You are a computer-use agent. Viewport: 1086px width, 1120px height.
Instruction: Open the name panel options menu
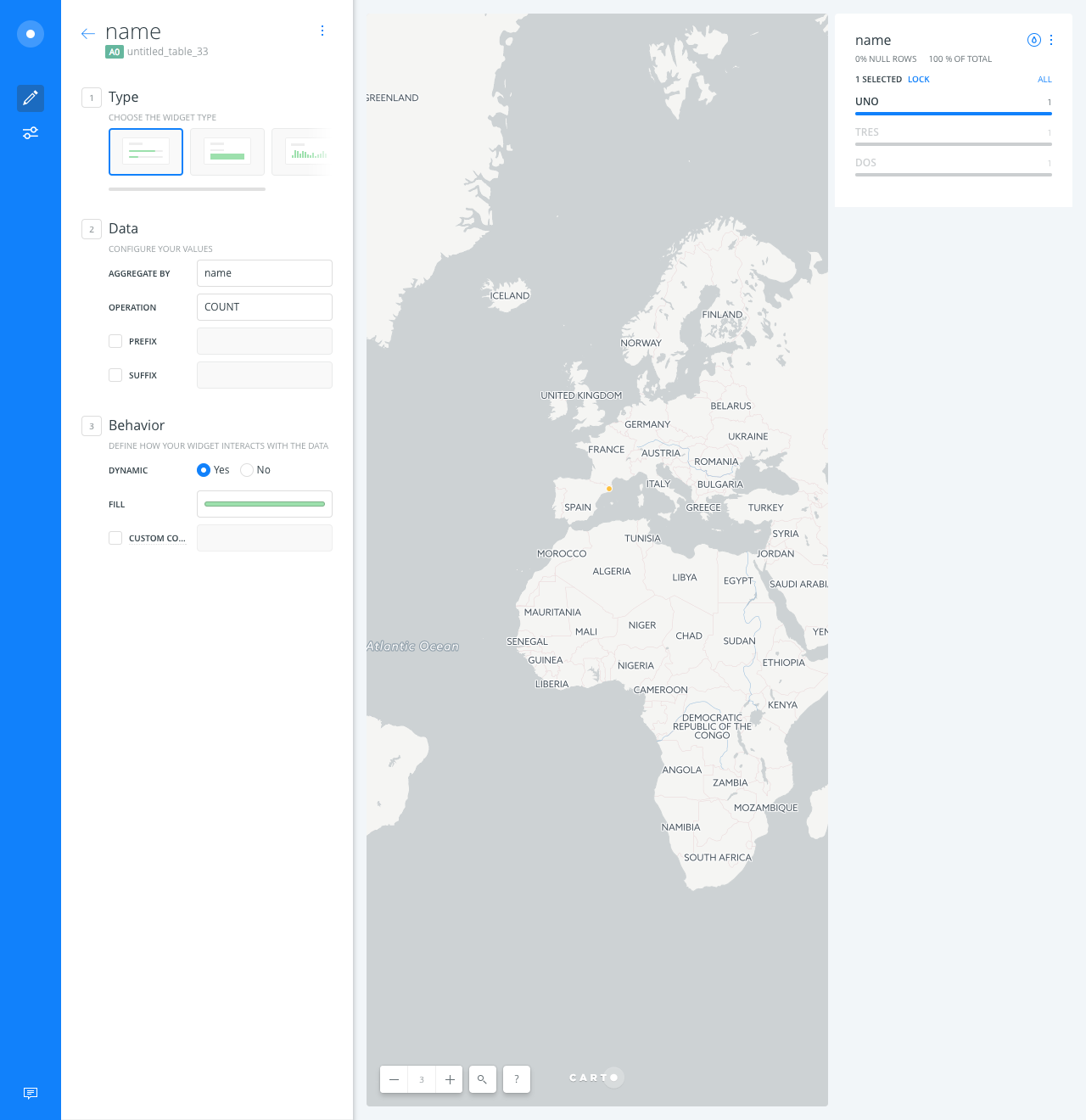[x=322, y=31]
